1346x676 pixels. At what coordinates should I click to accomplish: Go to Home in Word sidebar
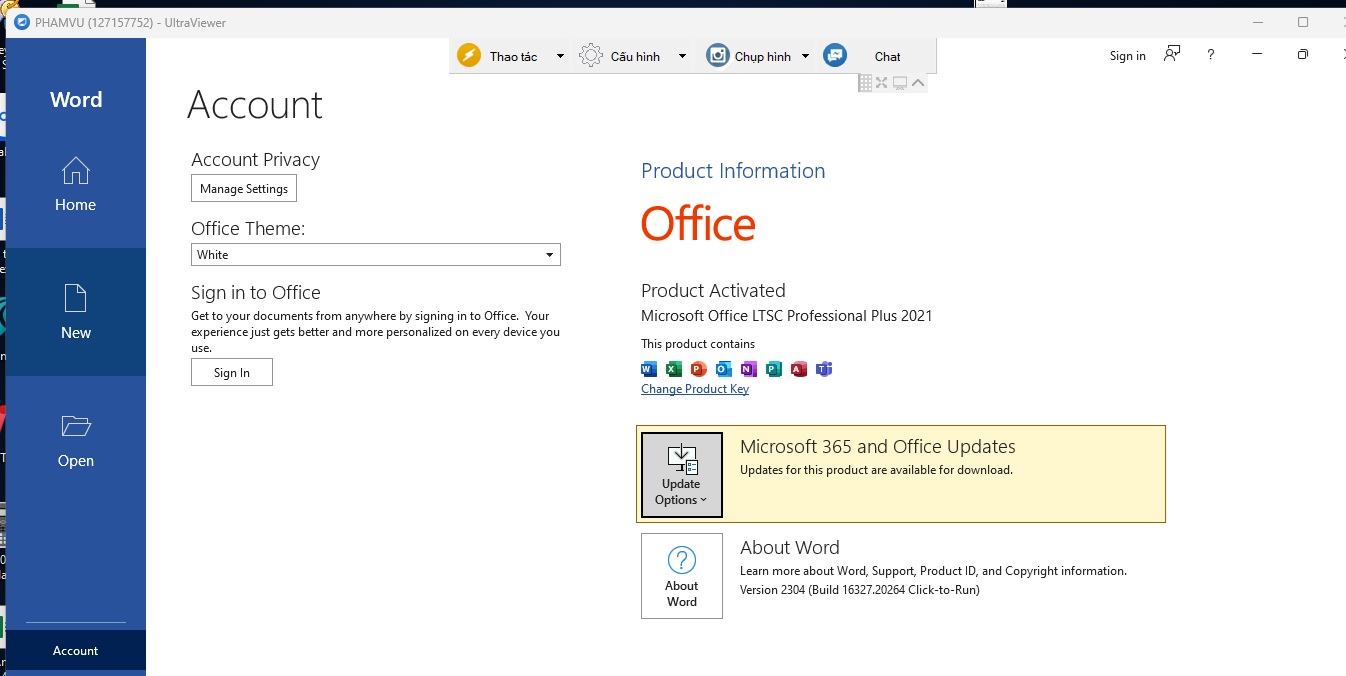(x=76, y=184)
